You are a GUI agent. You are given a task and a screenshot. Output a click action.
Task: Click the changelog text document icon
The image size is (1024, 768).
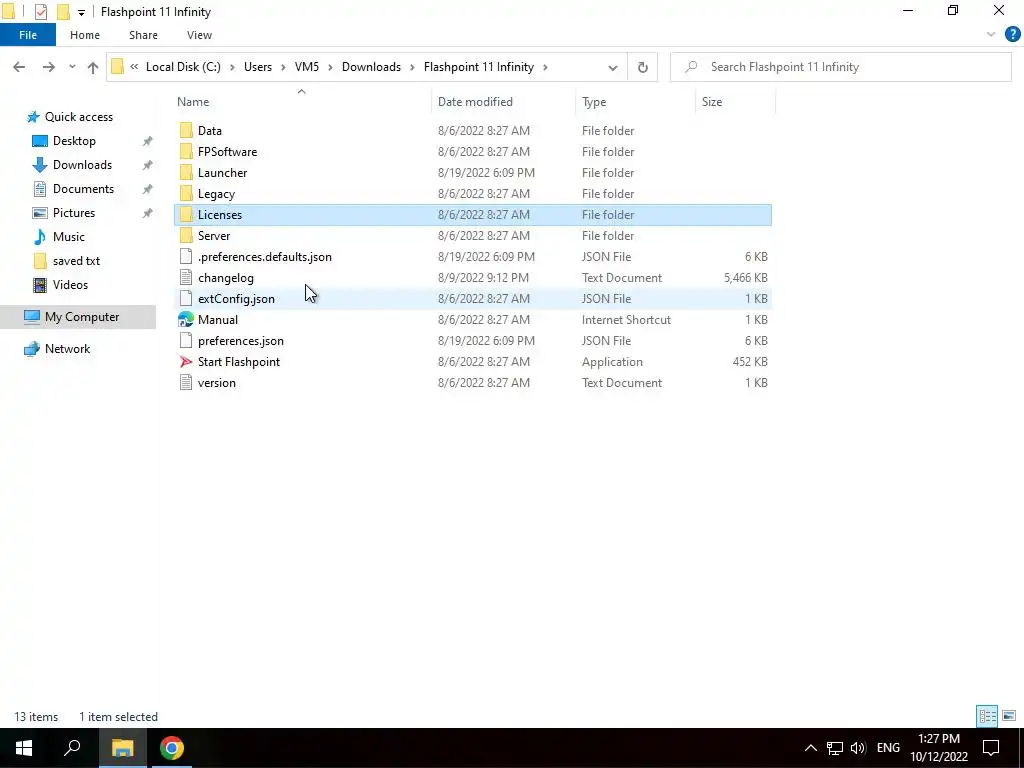186,278
